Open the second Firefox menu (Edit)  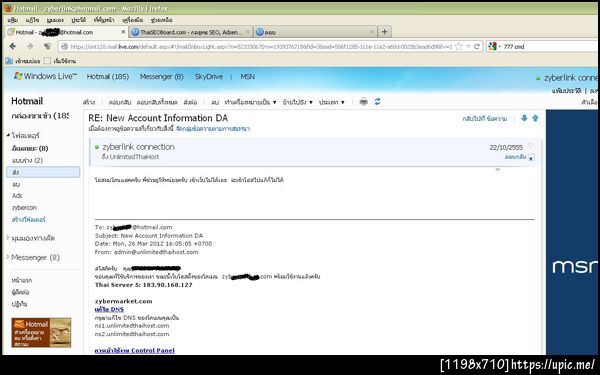[32, 20]
